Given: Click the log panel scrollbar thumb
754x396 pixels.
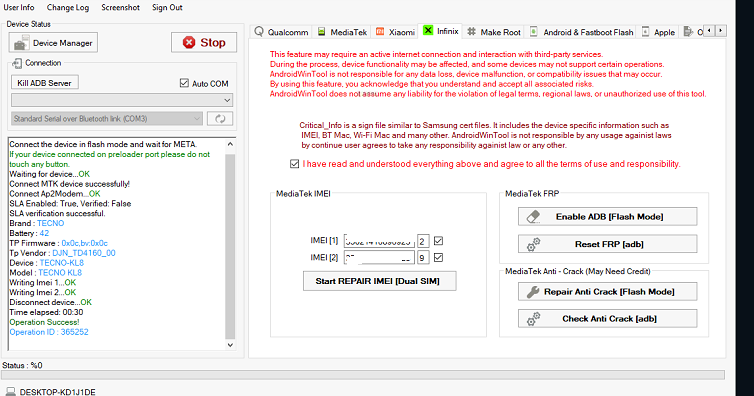Looking at the screenshot, I should tap(230, 247).
